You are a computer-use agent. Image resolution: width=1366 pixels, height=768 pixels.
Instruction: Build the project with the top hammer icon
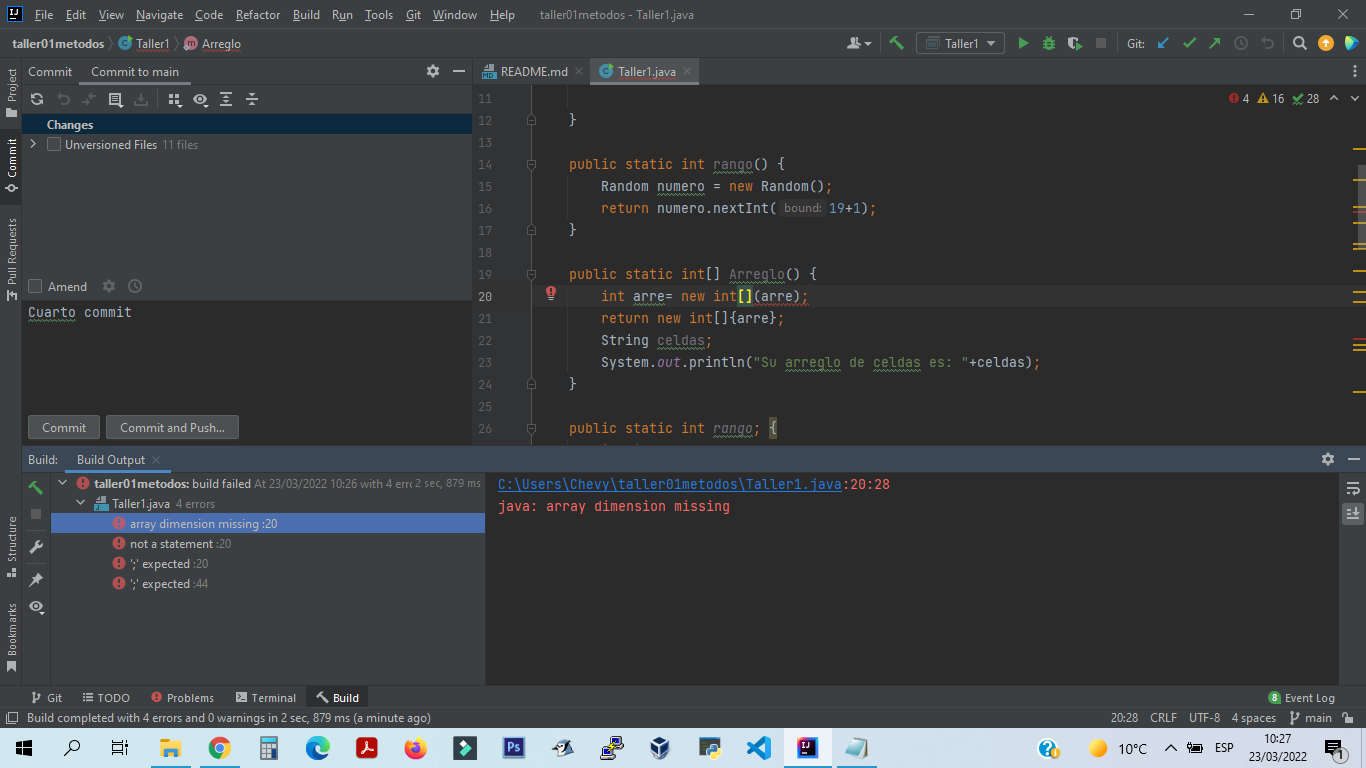[896, 43]
